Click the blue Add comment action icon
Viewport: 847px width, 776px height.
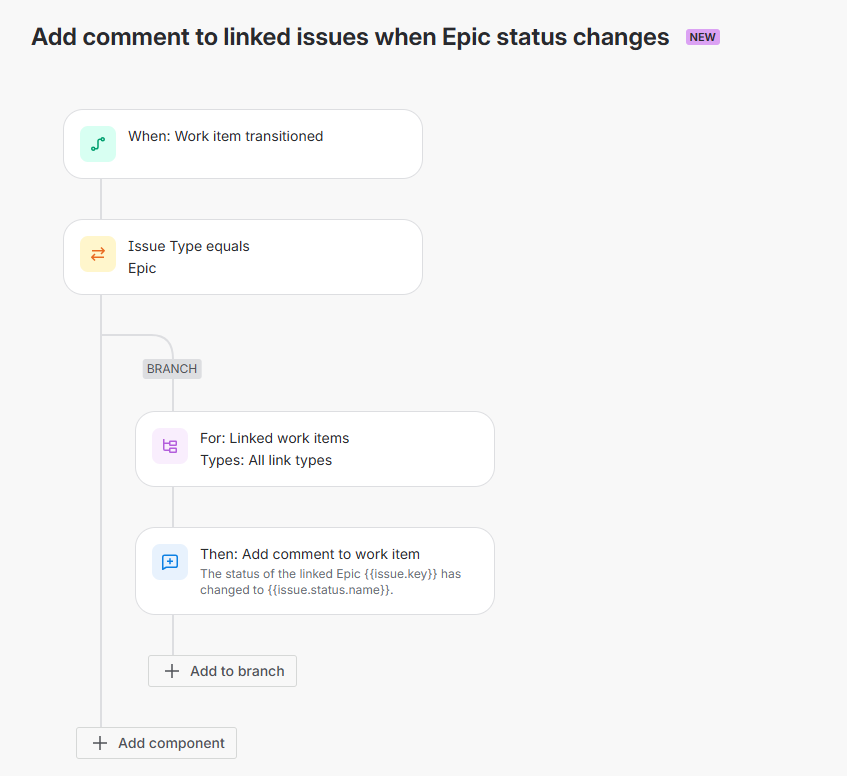170,562
